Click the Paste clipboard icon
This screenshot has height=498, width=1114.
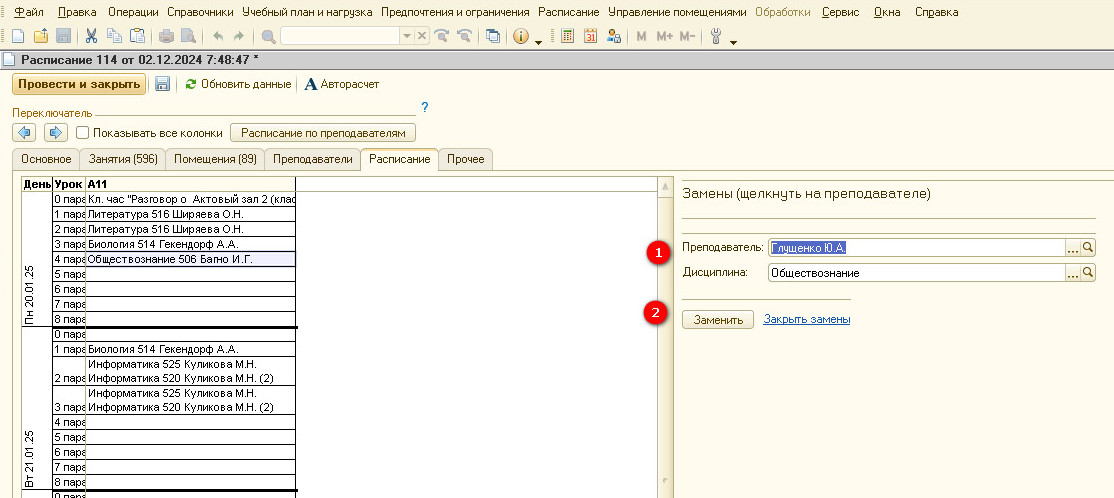[137, 36]
